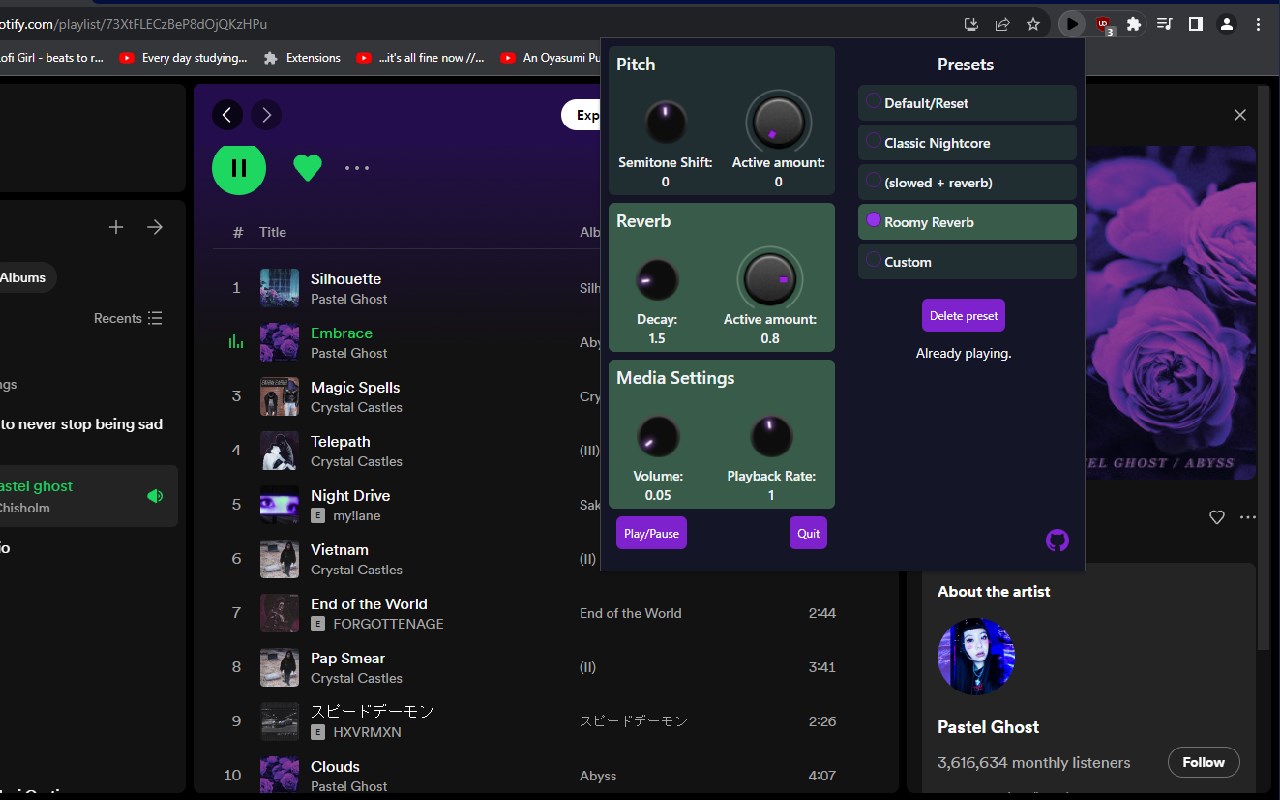Pause playback with the green pause button
1280x800 pixels.
point(239,168)
